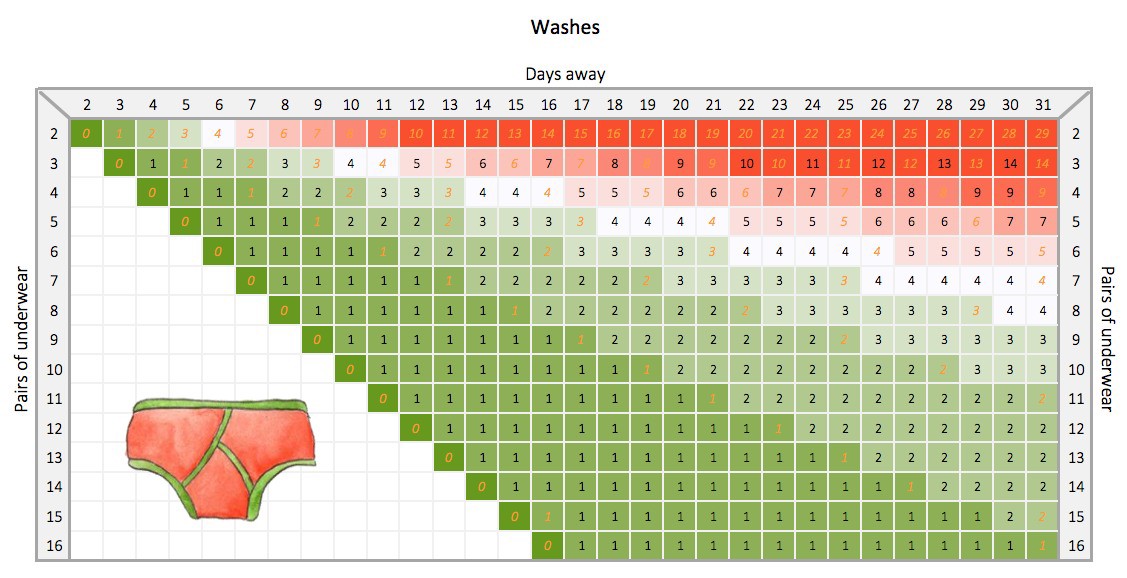Image resolution: width=1127 pixels, height=578 pixels.
Task: Select the green 0 cell in row 2
Action: [87, 134]
